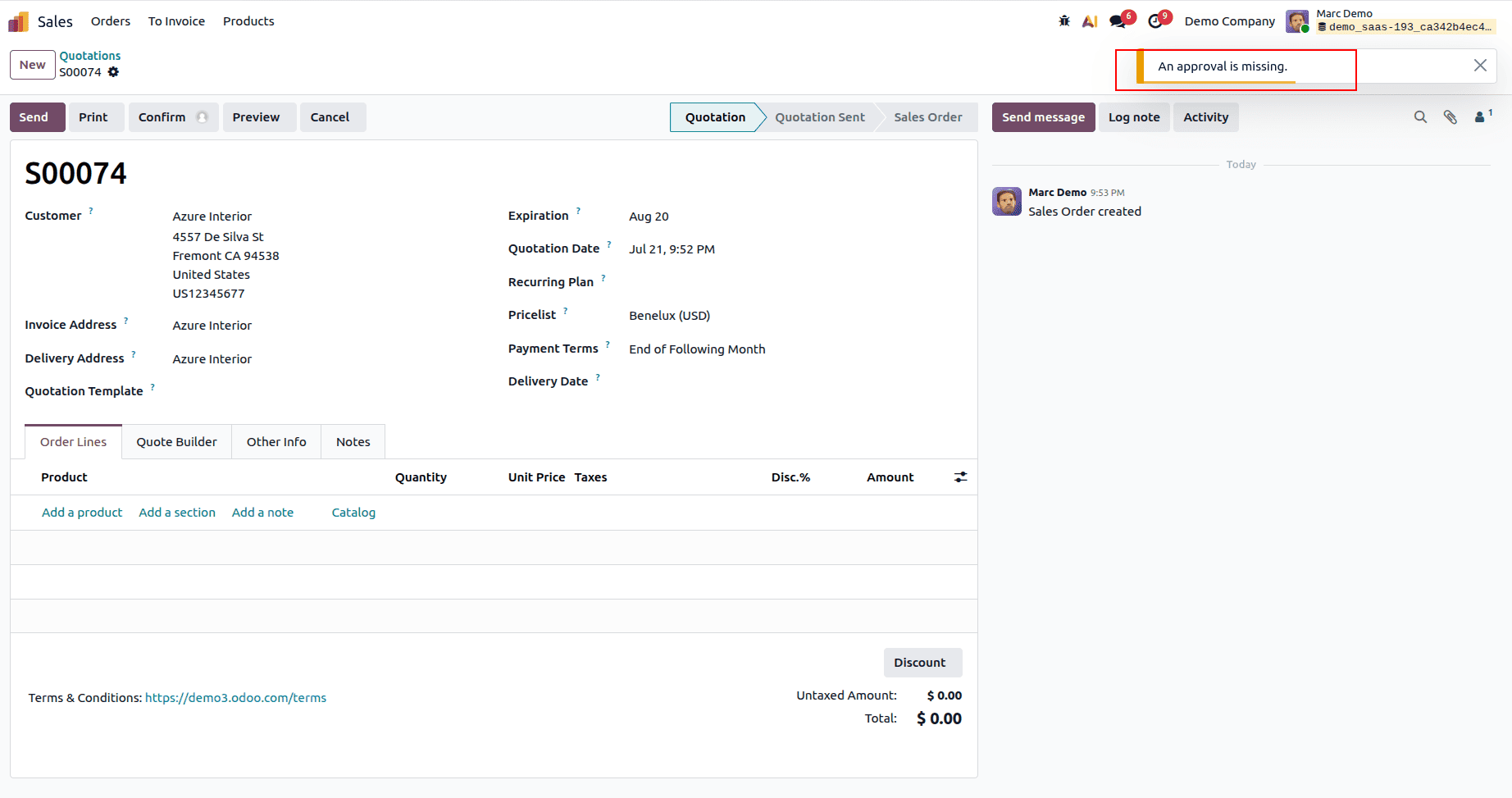Schedule an Activity

click(1205, 117)
